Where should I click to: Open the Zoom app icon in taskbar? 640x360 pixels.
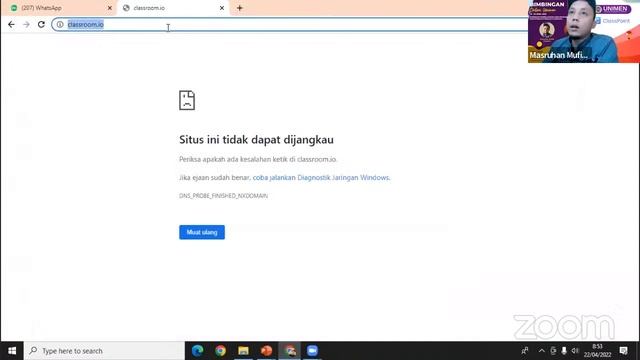[x=312, y=351]
